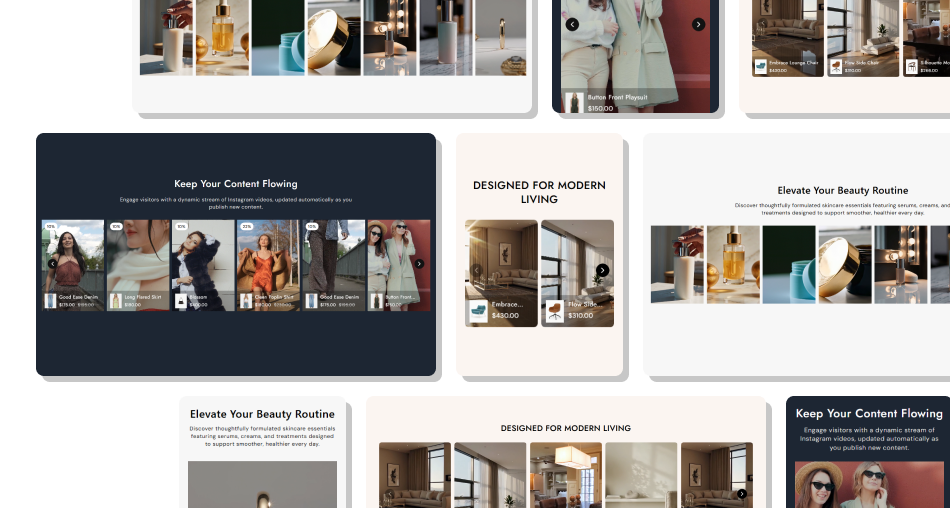950x508 pixels.
Task: Click previous arrow on Embrace chair image
Action: click(x=477, y=270)
